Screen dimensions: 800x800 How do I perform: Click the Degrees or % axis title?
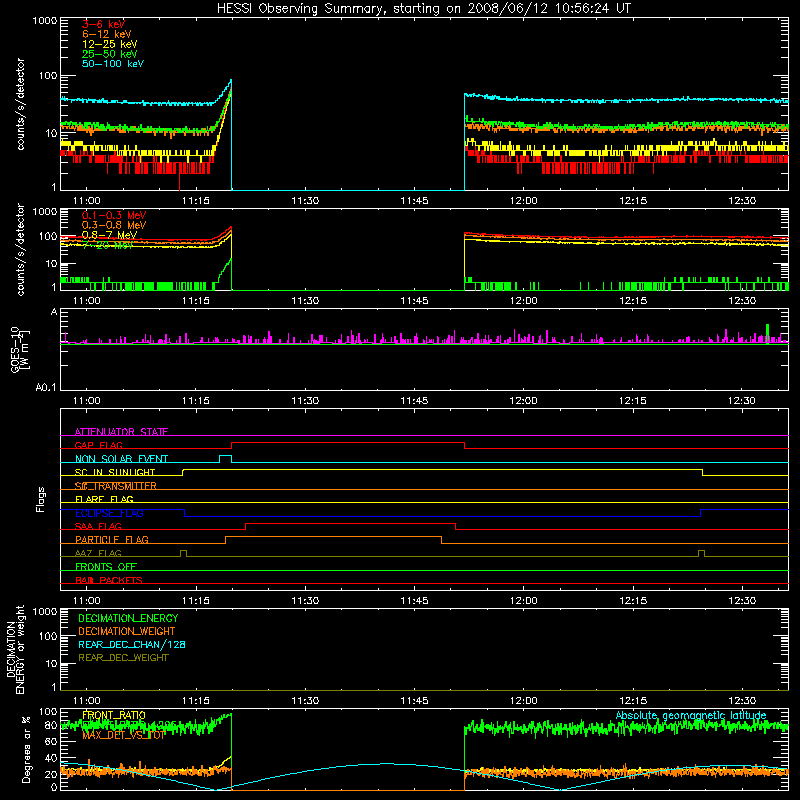[x=26, y=749]
